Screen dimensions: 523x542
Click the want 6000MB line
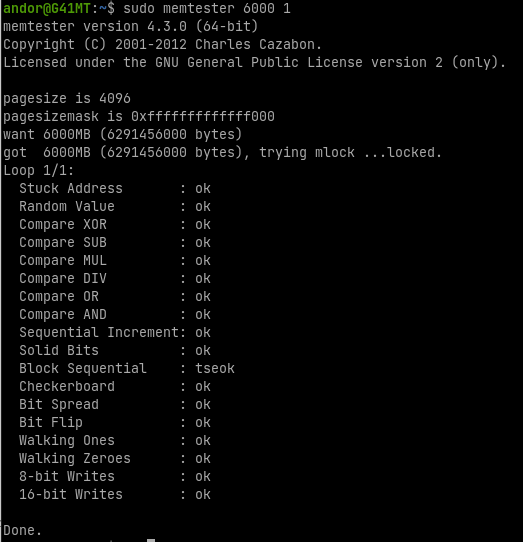(122, 134)
